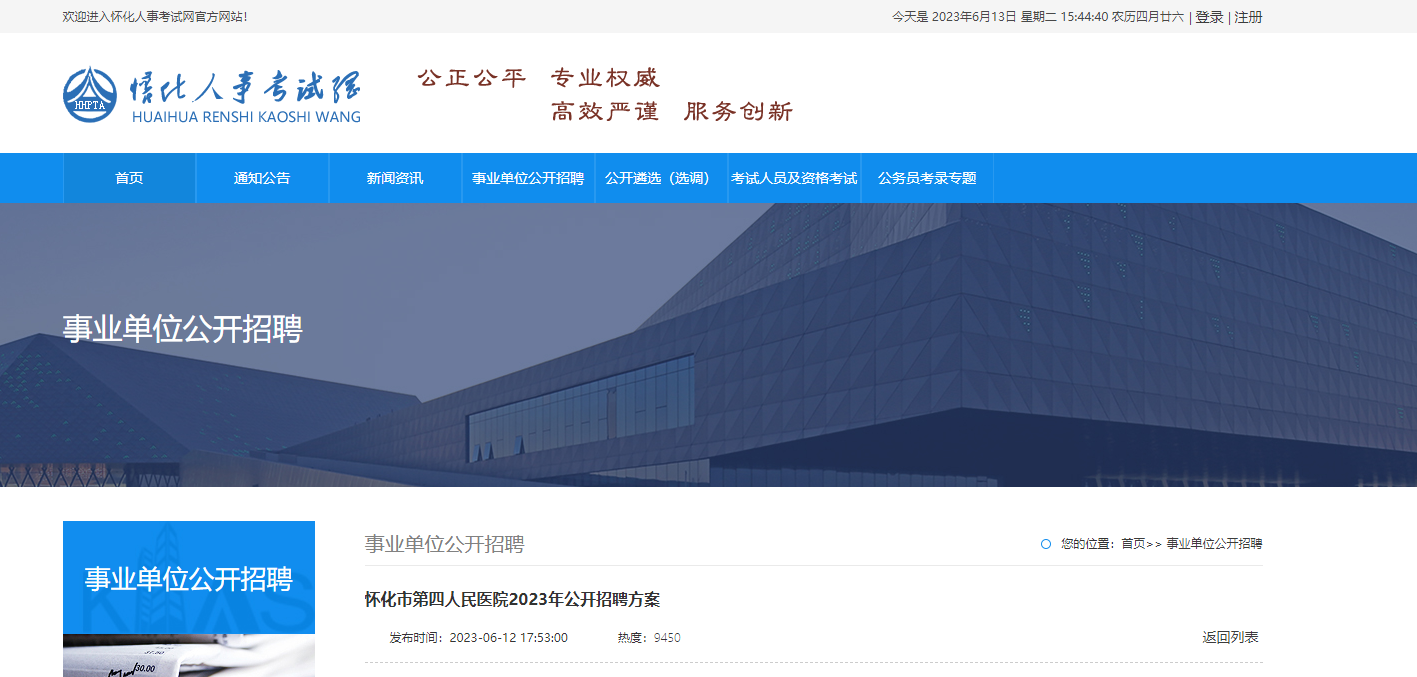
Task: Click HUAIHUA RENSHI KAOSHI WANG text under logo
Action: coord(246,117)
